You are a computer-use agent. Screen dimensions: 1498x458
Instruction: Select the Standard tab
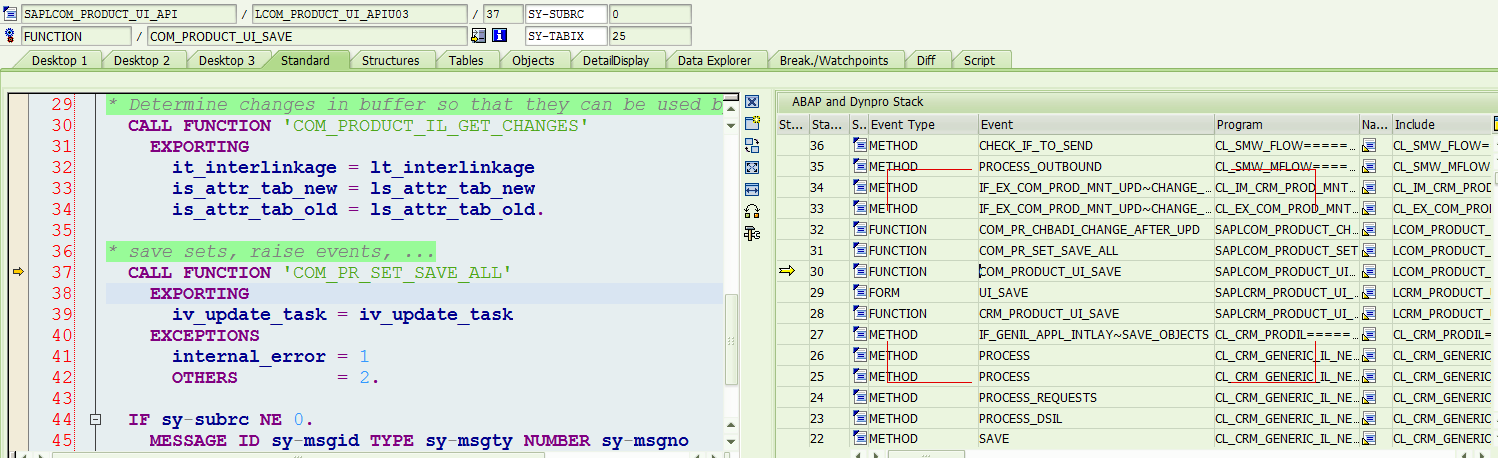pyautogui.click(x=305, y=60)
